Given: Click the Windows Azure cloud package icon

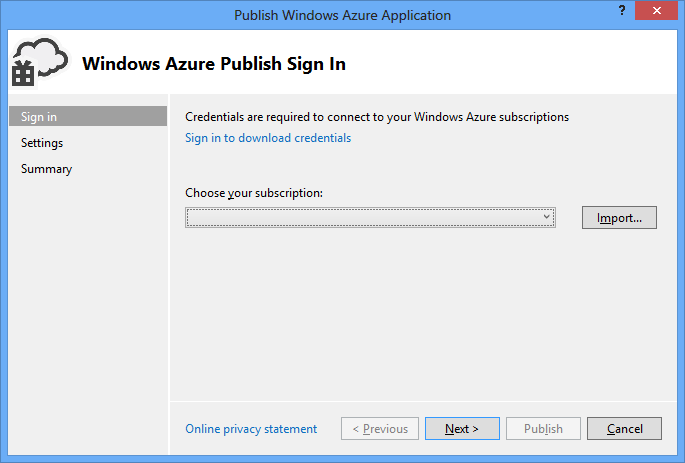Looking at the screenshot, I should pos(40,62).
